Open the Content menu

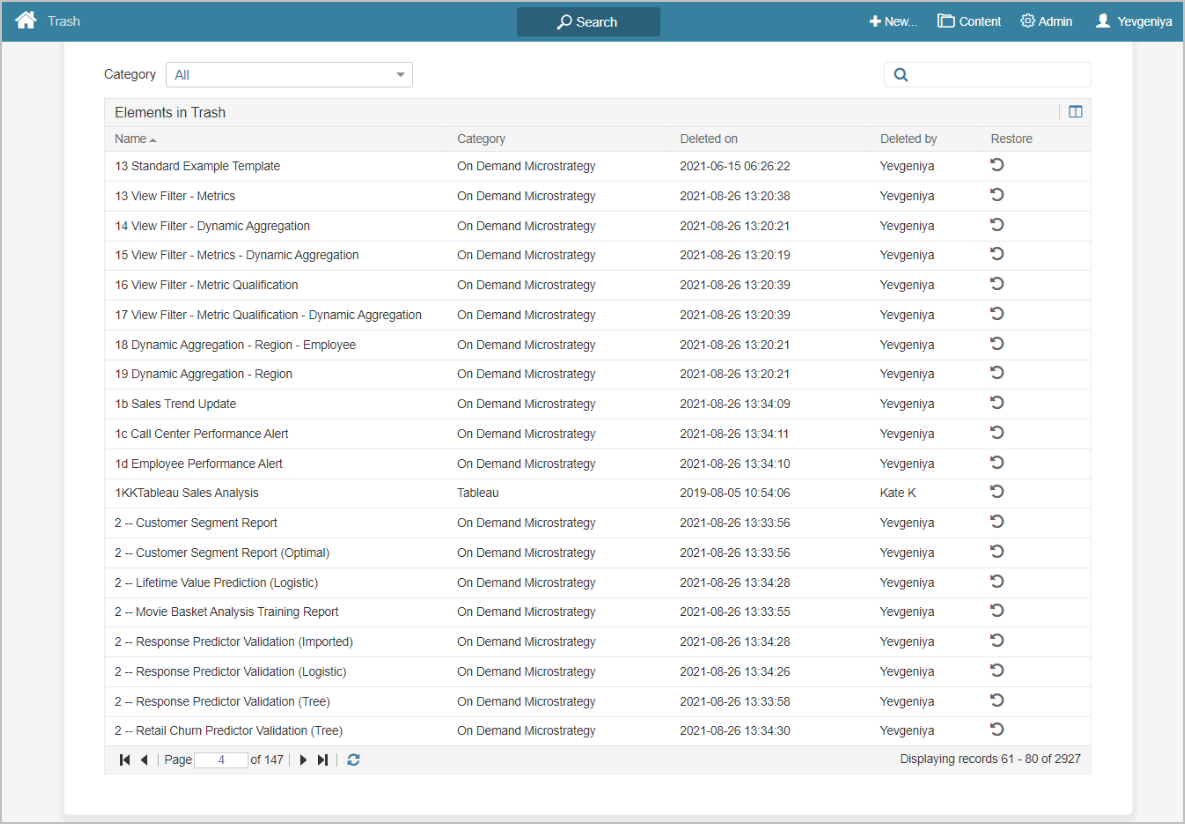(x=969, y=21)
